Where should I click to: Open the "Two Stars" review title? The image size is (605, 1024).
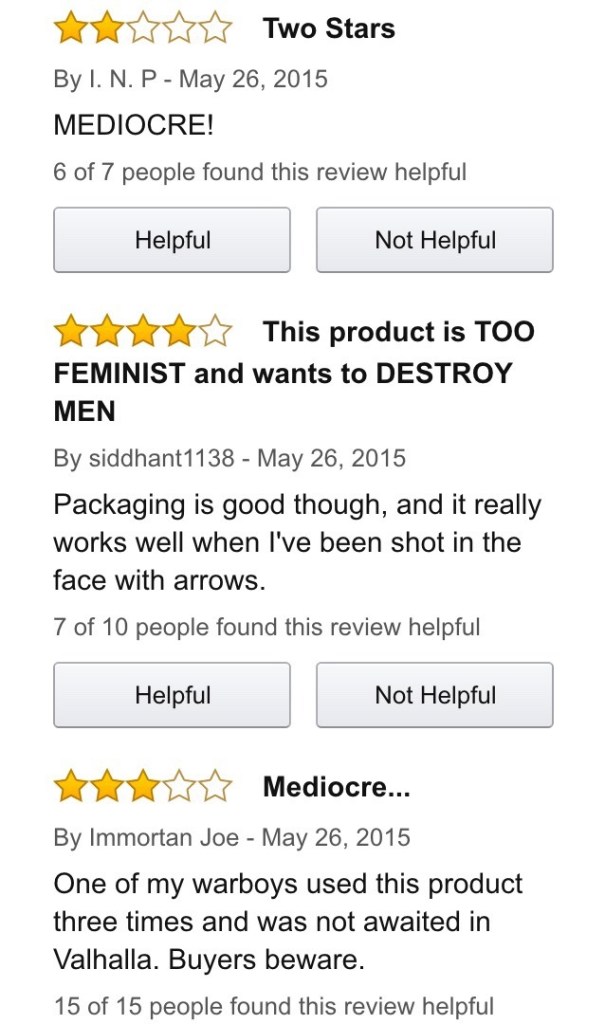pos(329,29)
